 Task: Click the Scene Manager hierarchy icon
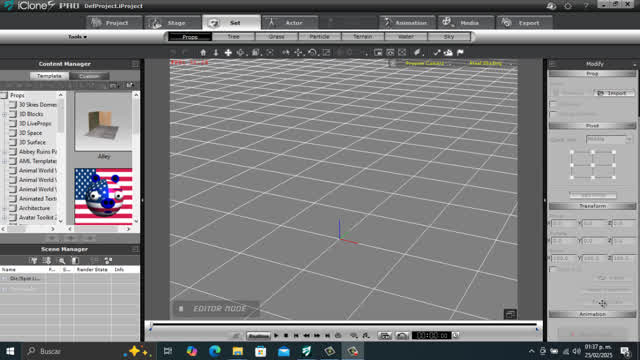(108, 260)
